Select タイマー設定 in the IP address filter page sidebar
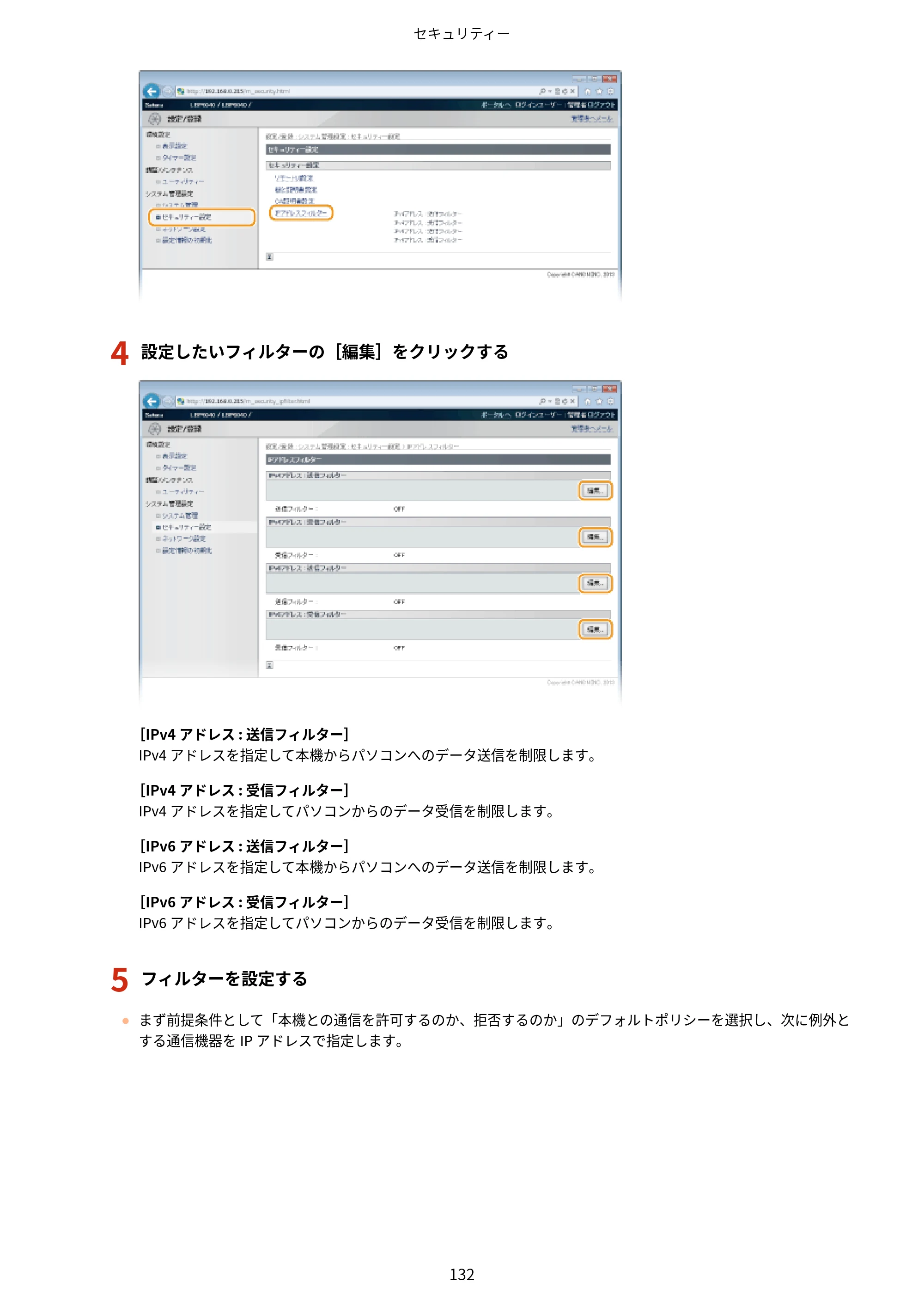 [x=179, y=468]
